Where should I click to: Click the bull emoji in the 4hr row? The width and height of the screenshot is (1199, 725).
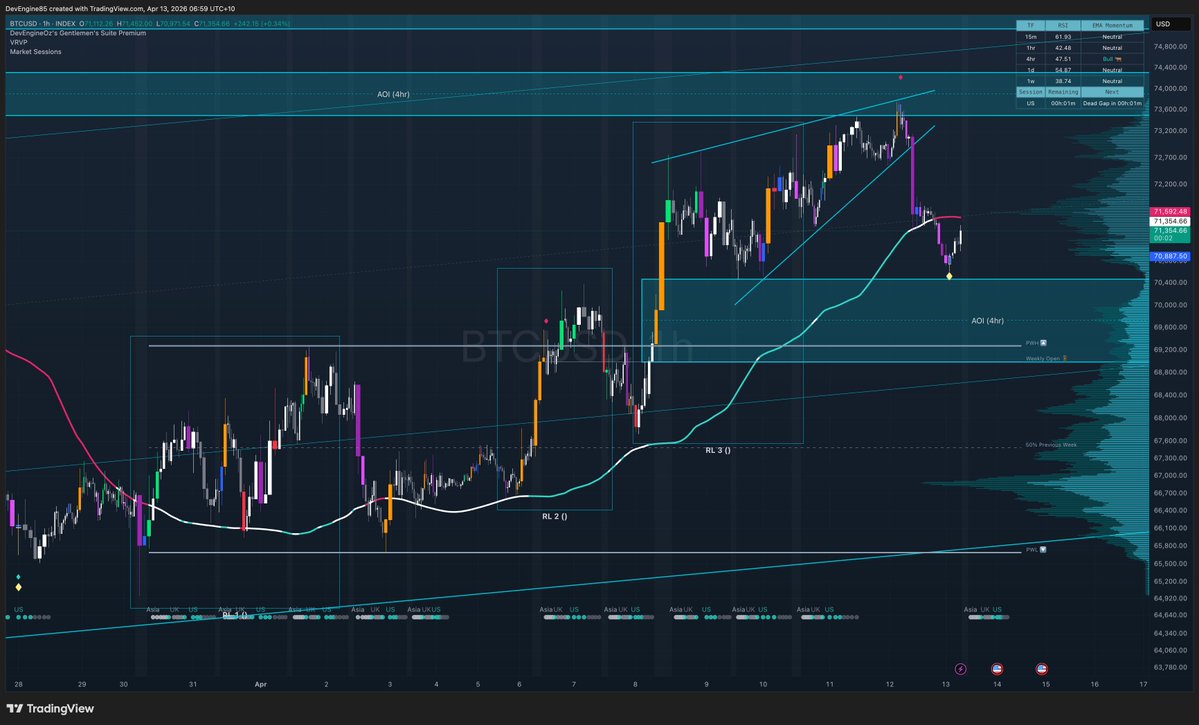(1117, 59)
